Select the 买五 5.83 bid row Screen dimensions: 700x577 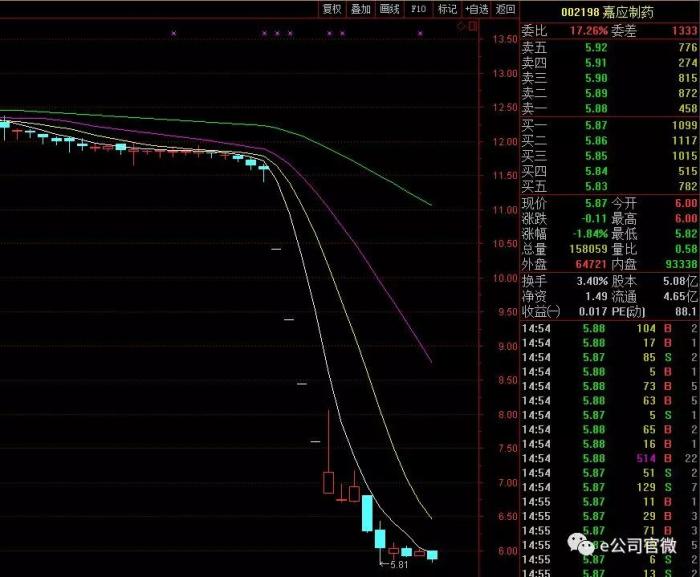(610, 186)
